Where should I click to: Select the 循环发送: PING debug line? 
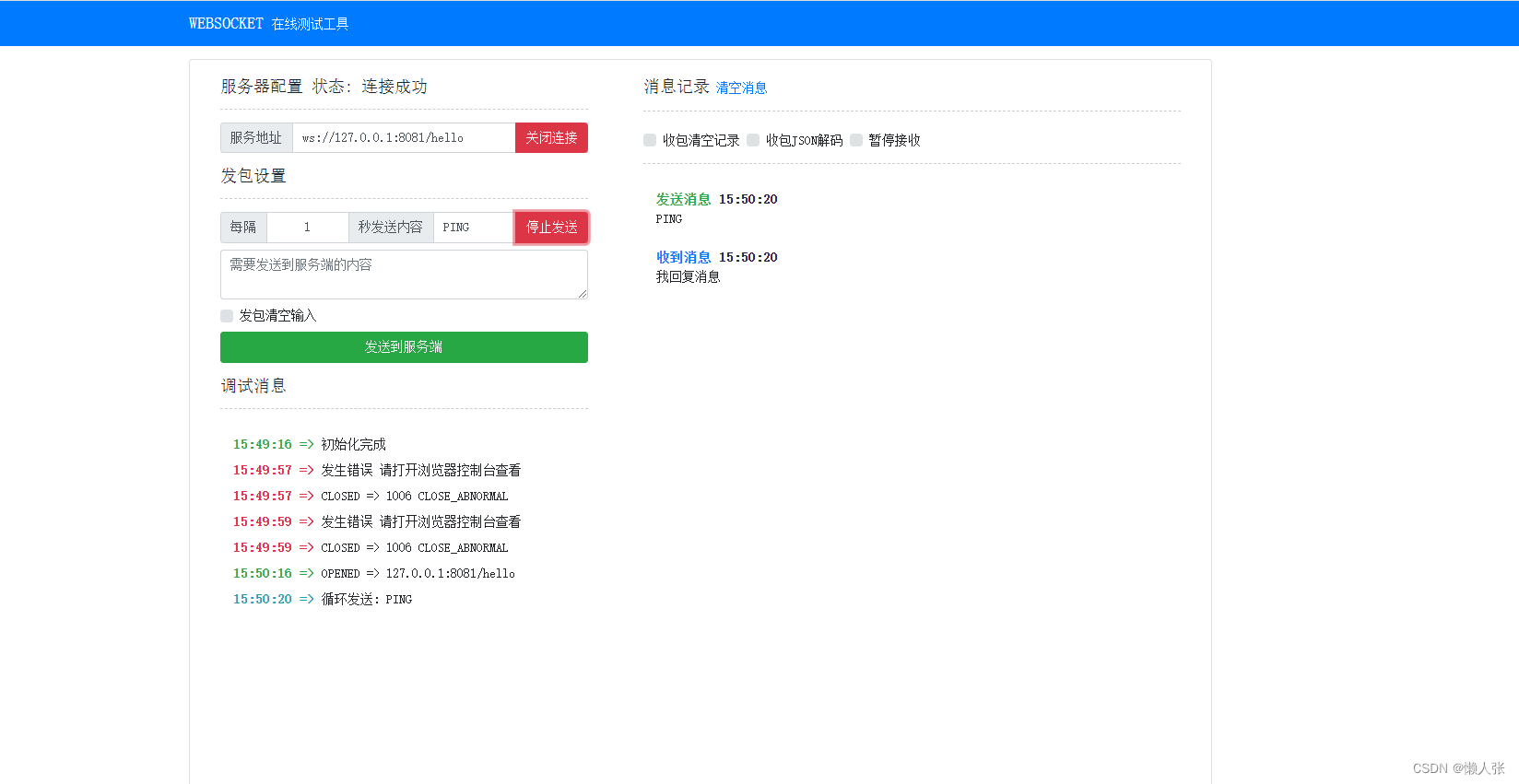323,600
